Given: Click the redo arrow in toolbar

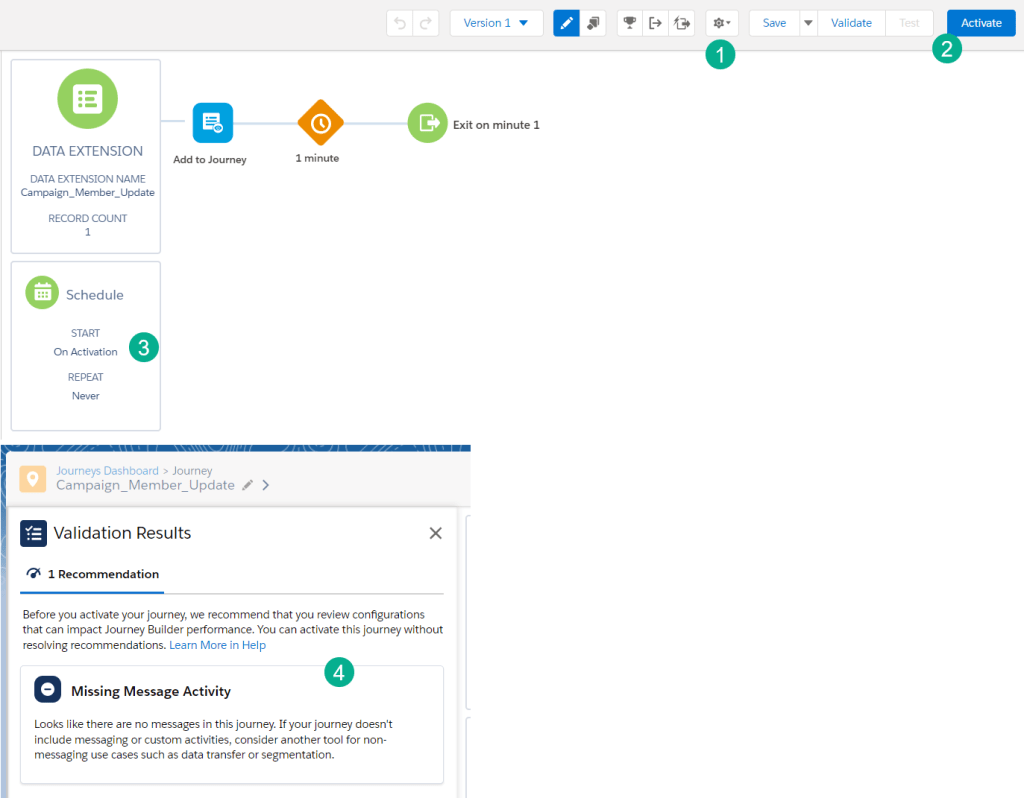Looking at the screenshot, I should coord(426,23).
